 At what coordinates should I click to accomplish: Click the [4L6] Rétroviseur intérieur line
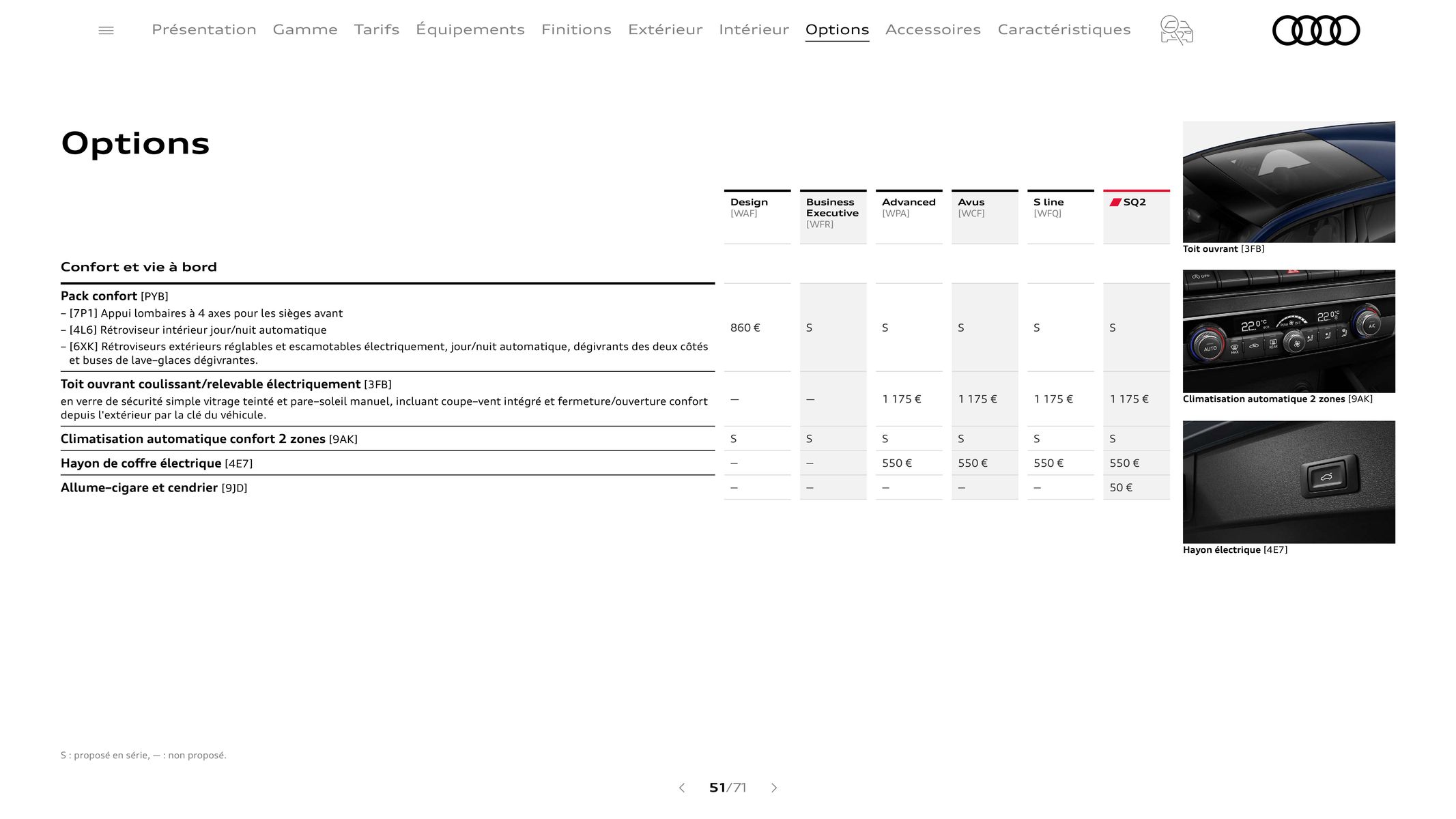(193, 330)
